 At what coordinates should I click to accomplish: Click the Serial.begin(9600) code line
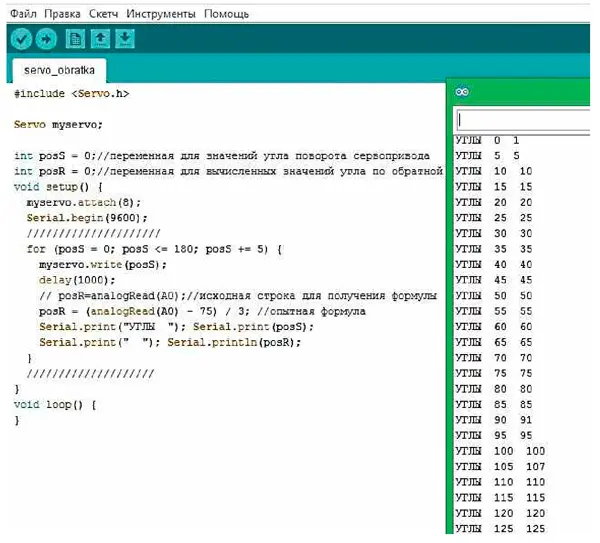[x=86, y=218]
